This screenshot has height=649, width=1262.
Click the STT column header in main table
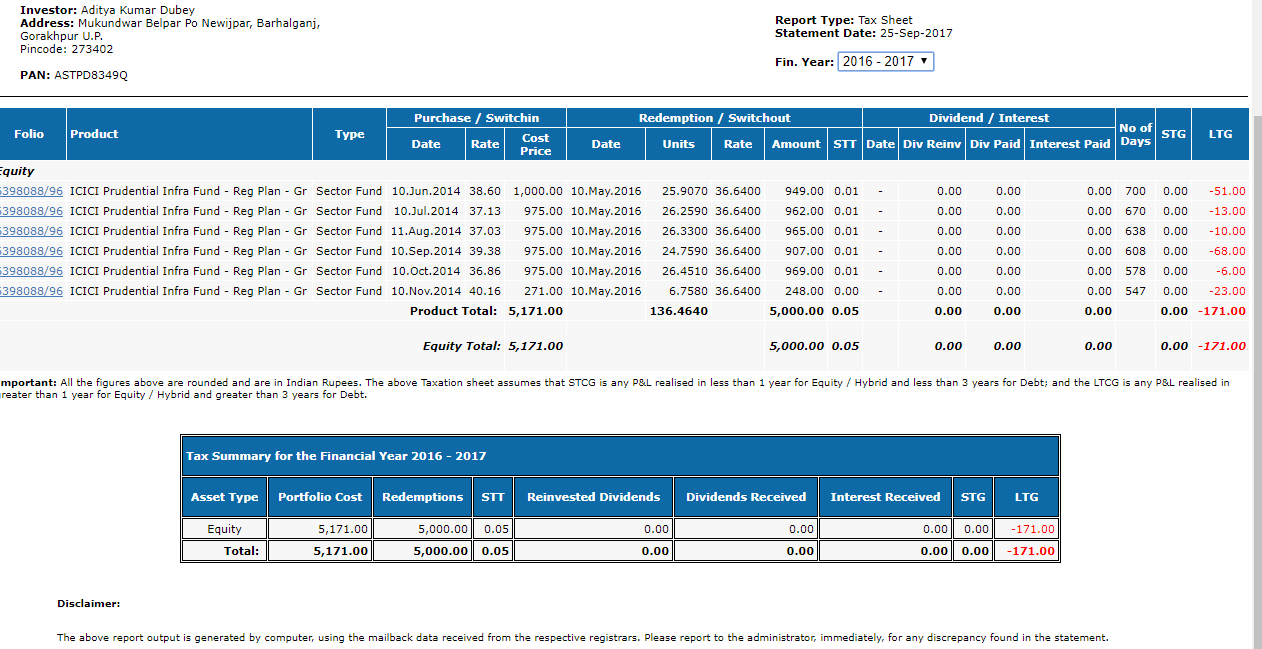point(845,144)
